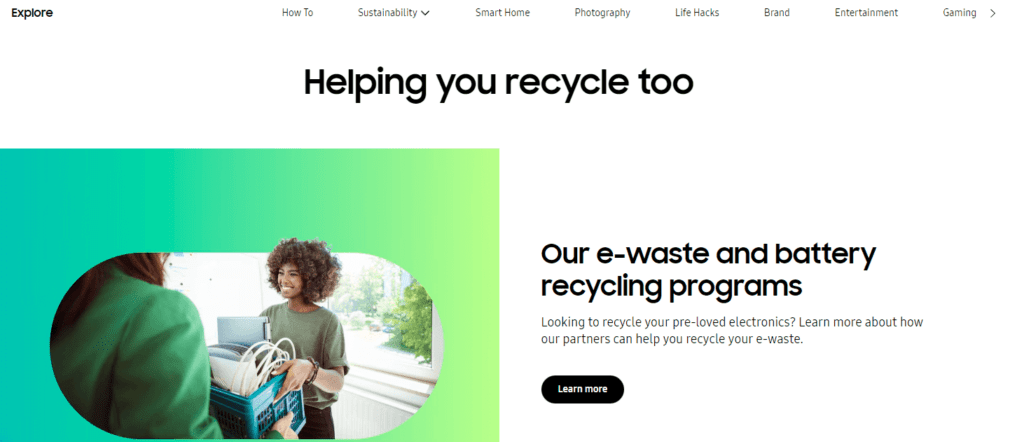Click the green gradient banner background
1024x442 pixels.
(x=249, y=196)
